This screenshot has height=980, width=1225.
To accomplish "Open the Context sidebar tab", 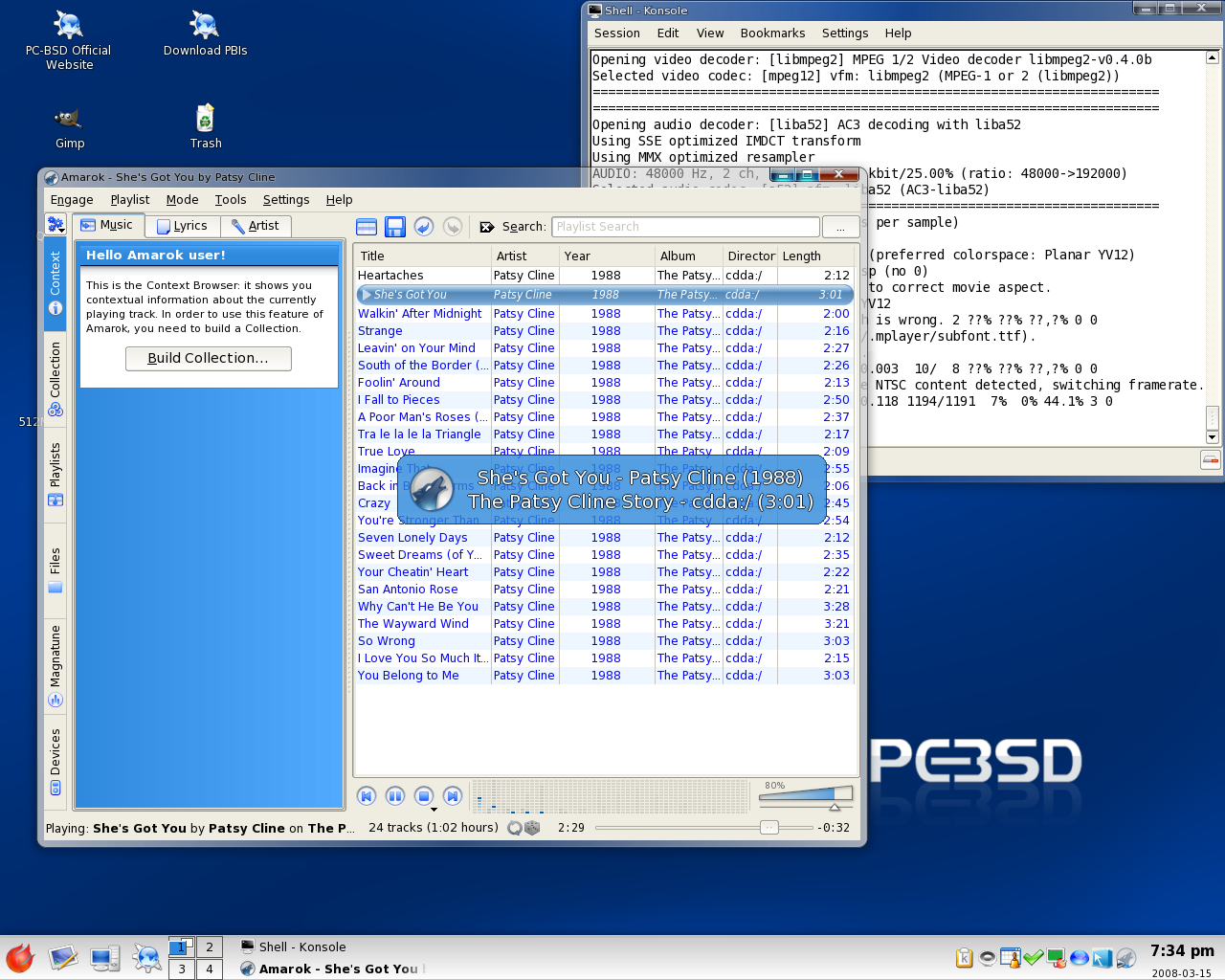I will (x=56, y=283).
